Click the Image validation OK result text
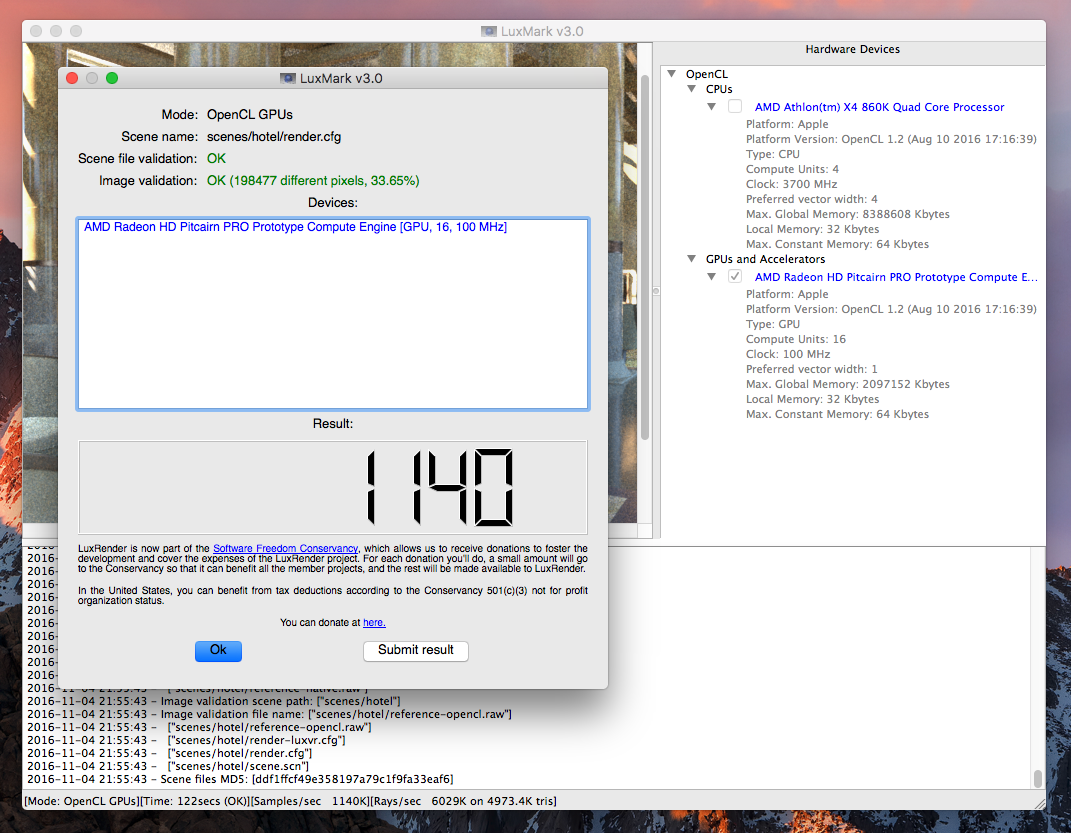 [313, 181]
